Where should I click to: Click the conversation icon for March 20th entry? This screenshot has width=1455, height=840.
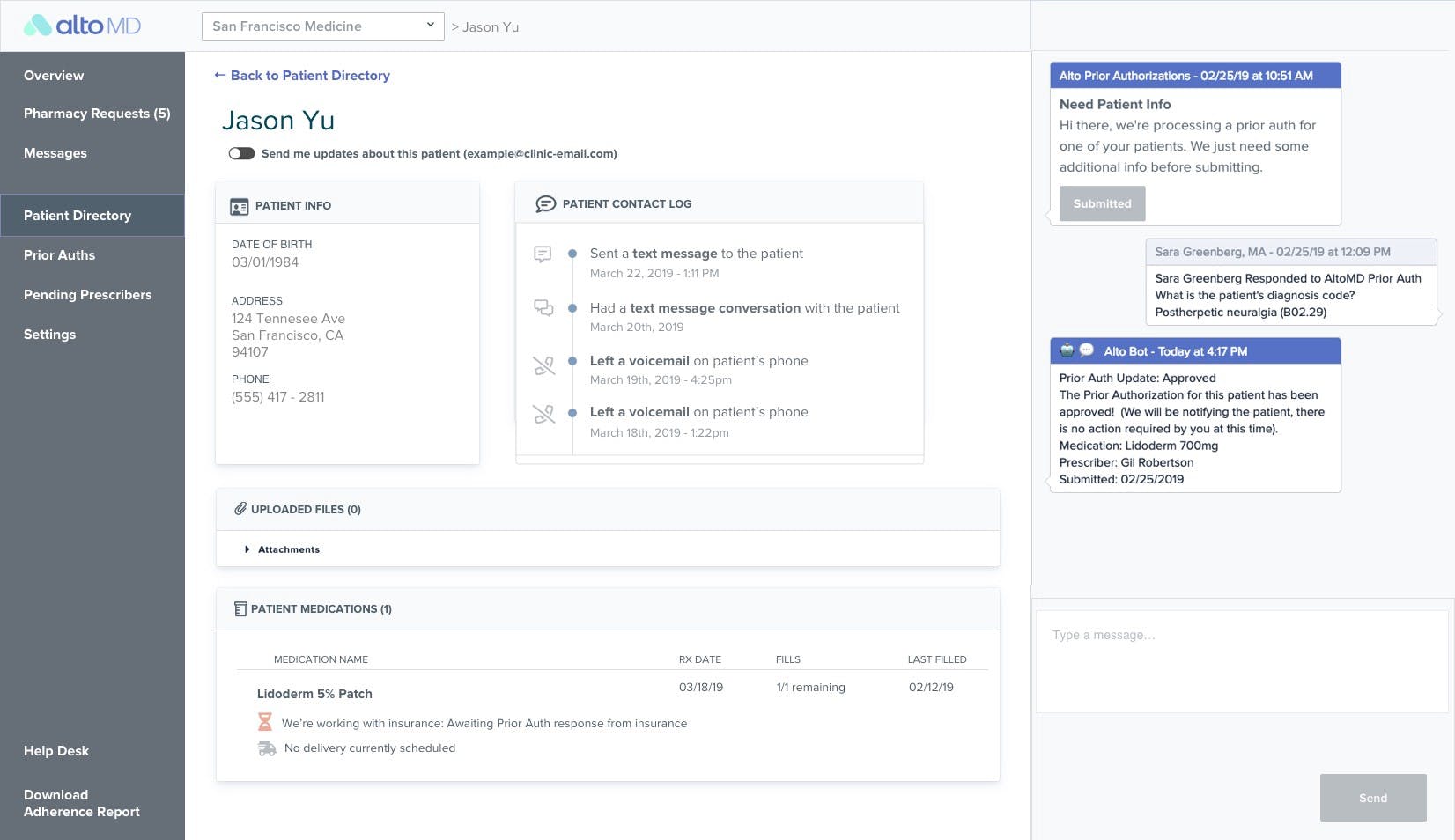[543, 308]
